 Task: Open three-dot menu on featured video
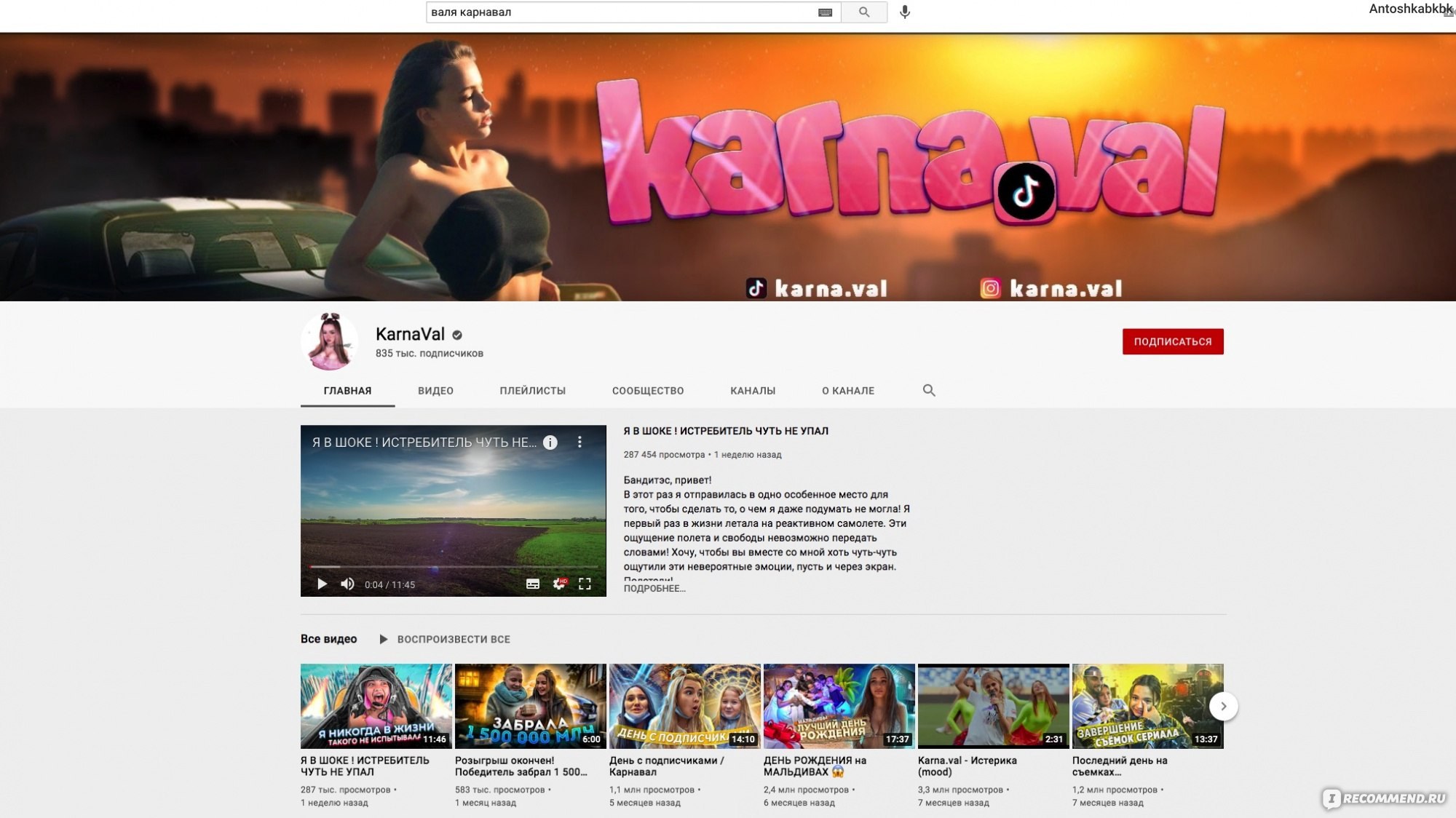click(579, 442)
